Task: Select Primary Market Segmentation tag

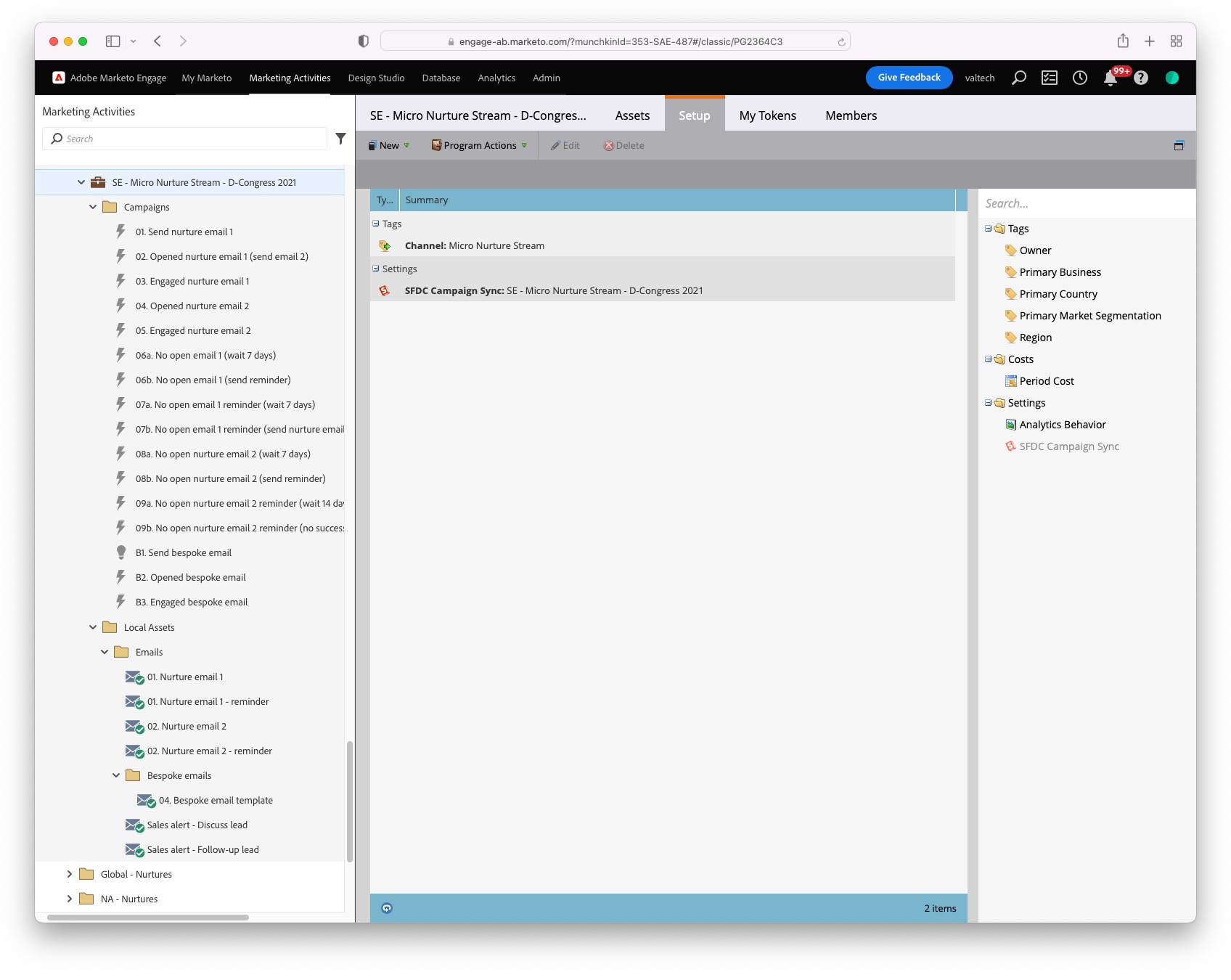Action: (1090, 316)
